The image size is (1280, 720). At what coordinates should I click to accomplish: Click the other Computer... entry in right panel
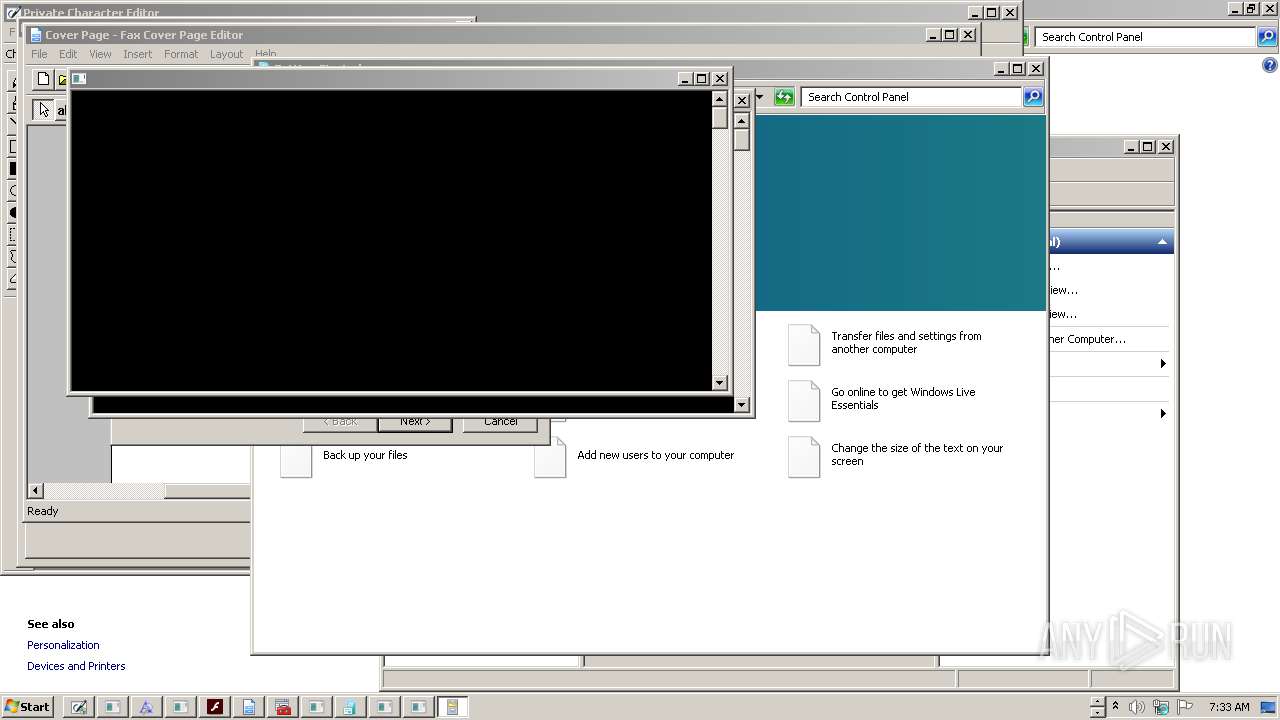[x=1087, y=339]
